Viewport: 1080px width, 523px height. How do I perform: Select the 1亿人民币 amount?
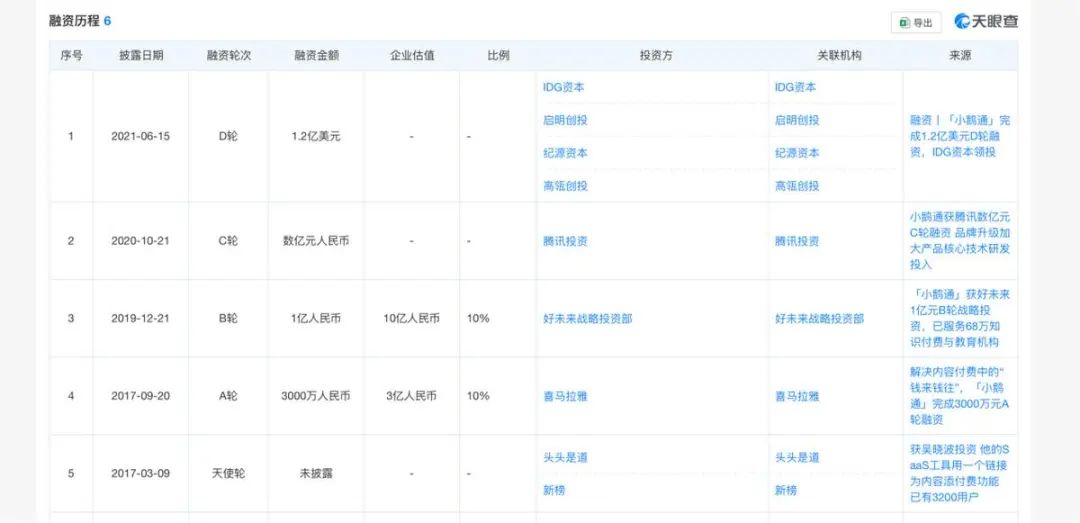pyautogui.click(x=316, y=319)
